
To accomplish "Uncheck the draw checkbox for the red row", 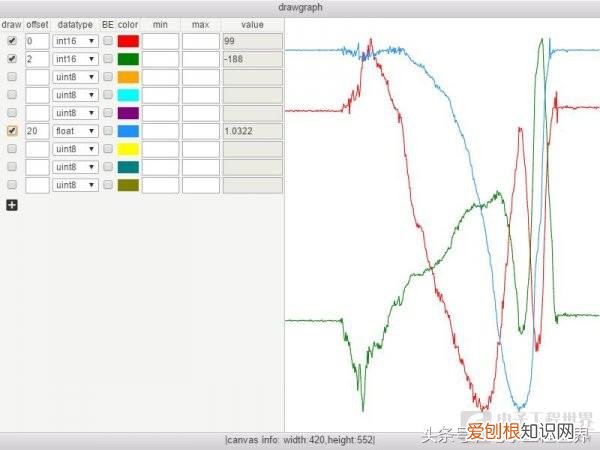I will click(x=12, y=41).
